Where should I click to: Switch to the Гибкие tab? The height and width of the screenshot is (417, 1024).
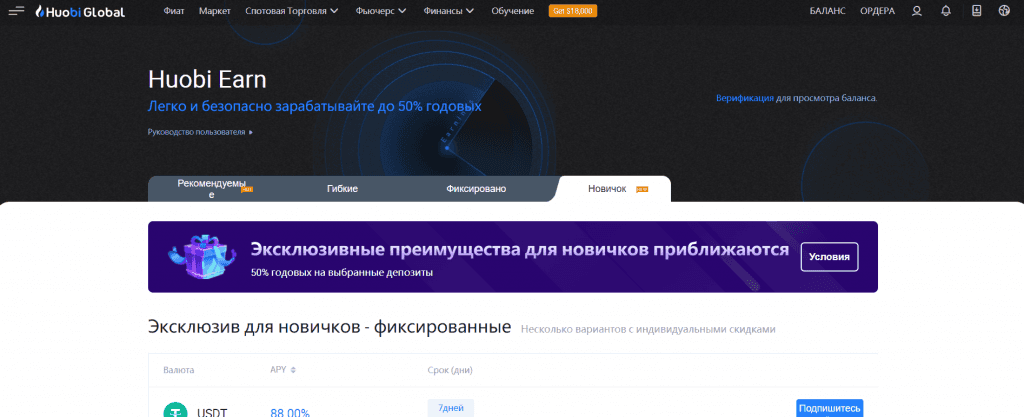(342, 189)
